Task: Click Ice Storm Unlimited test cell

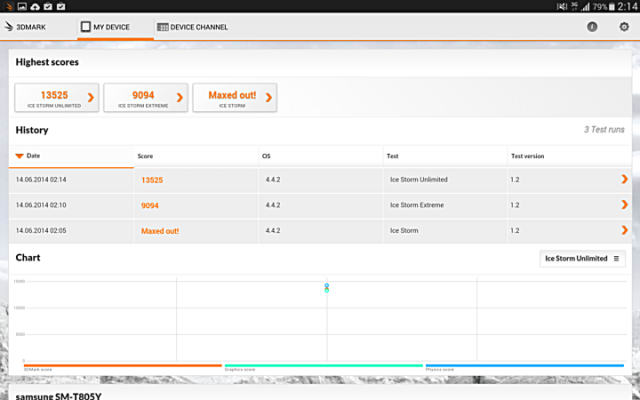Action: point(419,180)
